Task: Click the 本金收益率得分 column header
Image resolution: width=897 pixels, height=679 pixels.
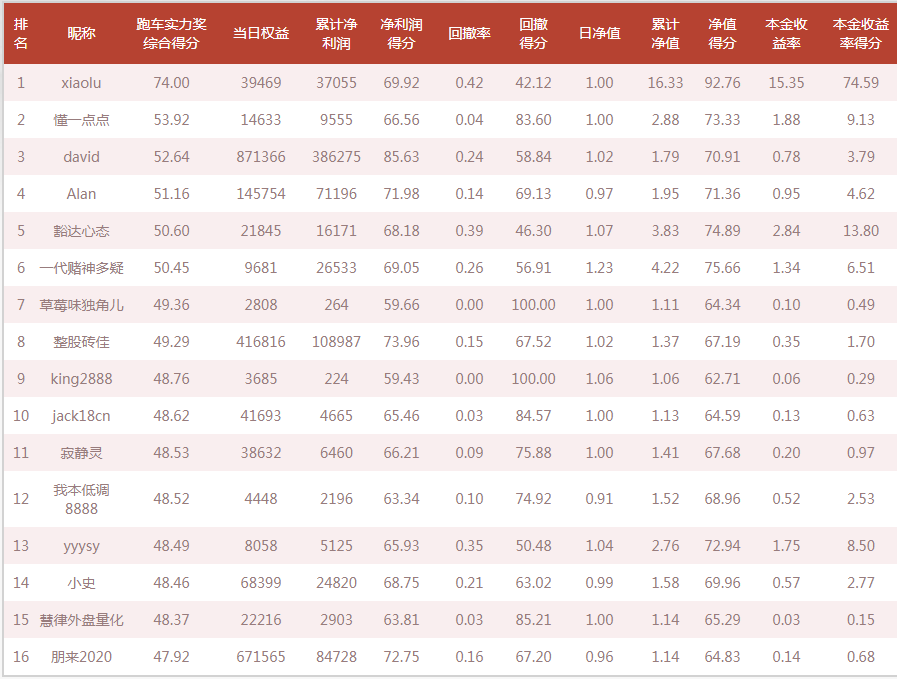Action: point(860,34)
